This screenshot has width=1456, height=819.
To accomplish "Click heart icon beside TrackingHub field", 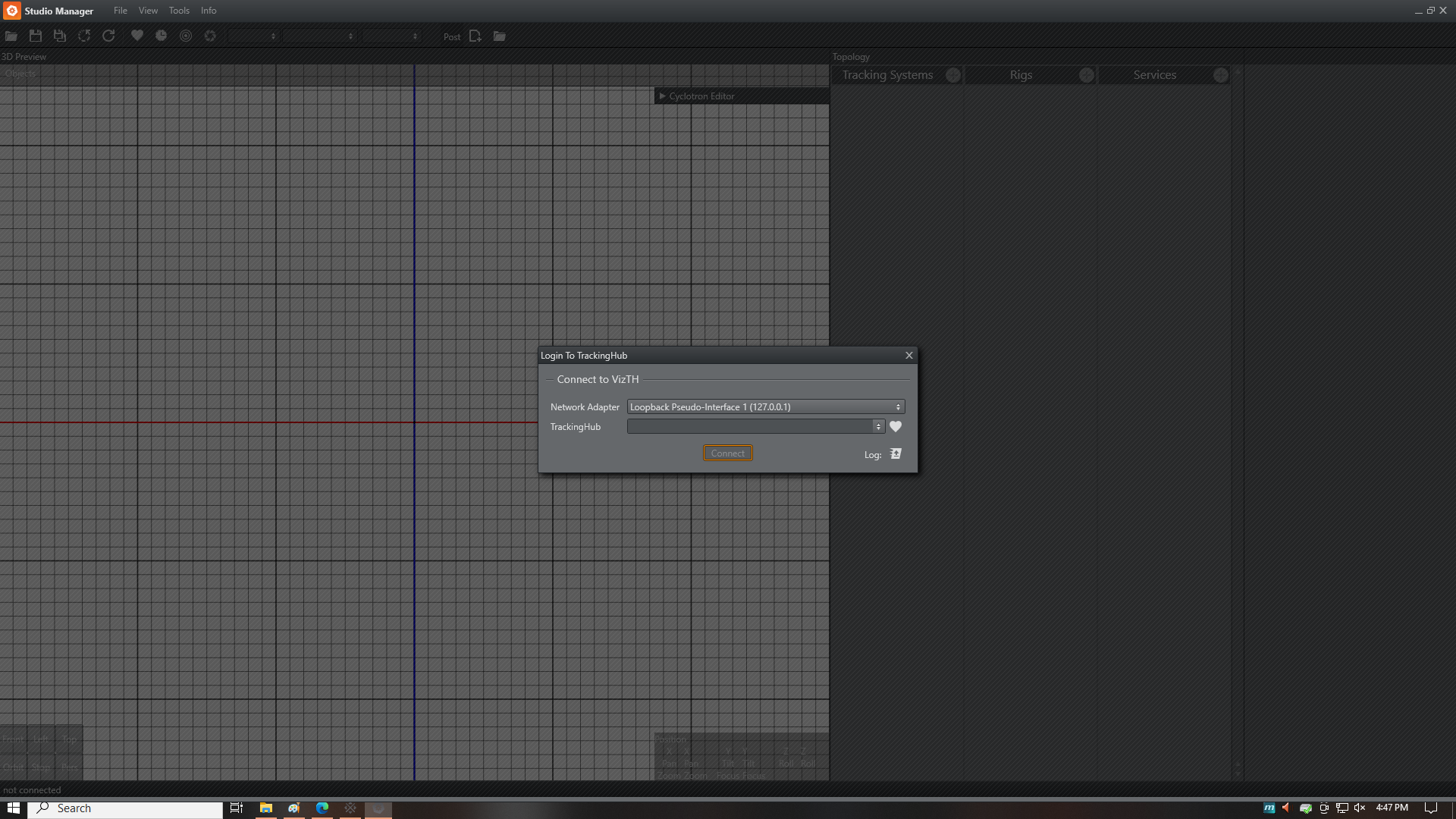I will pos(896,427).
